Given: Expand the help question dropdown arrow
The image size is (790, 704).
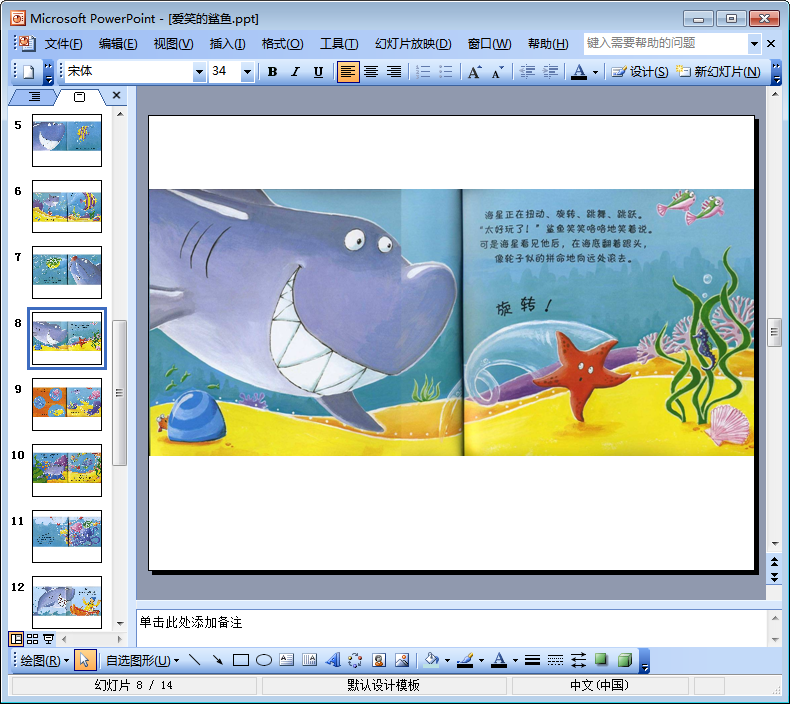Looking at the screenshot, I should coord(754,44).
